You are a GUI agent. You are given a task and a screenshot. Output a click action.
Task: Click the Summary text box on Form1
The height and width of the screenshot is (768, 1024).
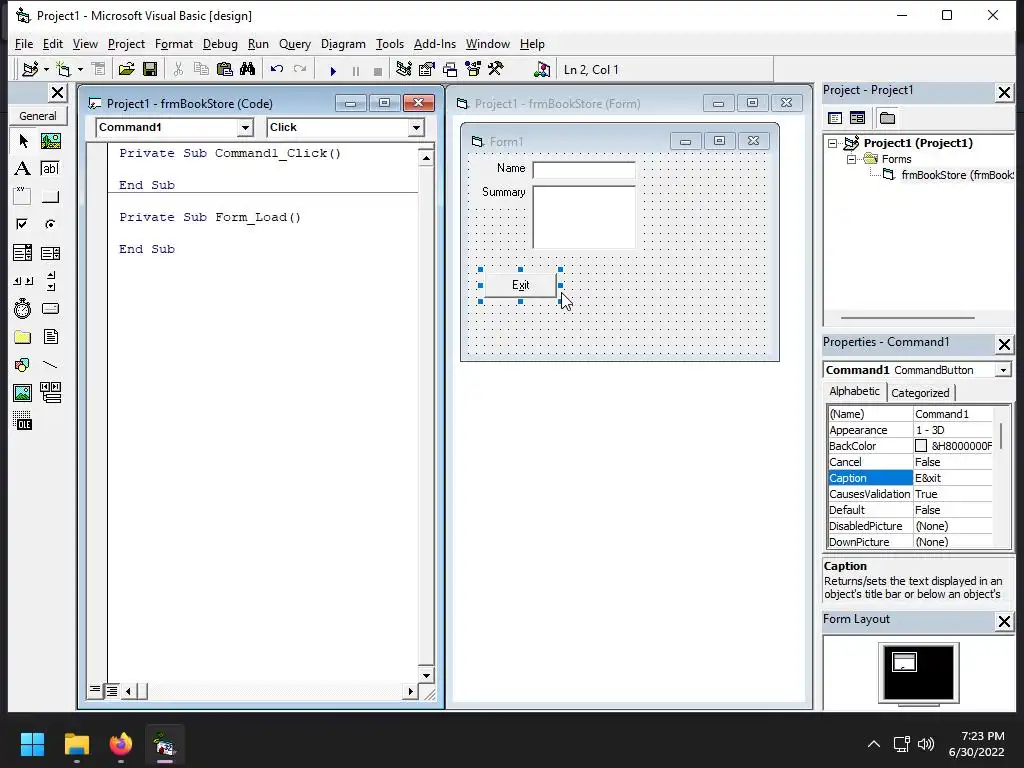[584, 217]
